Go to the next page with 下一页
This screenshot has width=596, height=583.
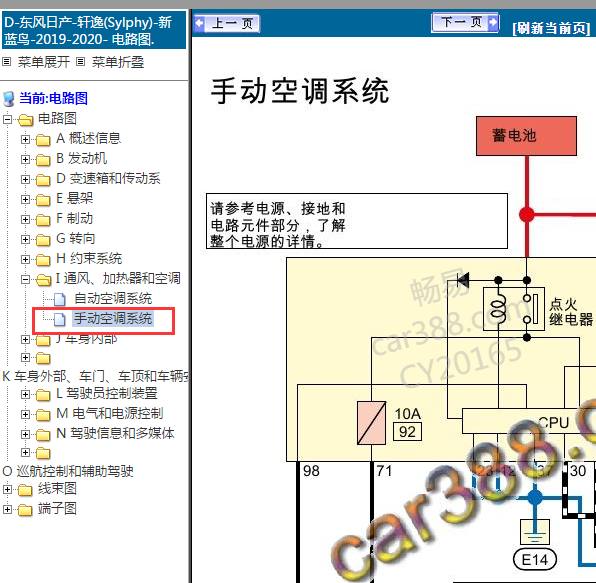(465, 22)
